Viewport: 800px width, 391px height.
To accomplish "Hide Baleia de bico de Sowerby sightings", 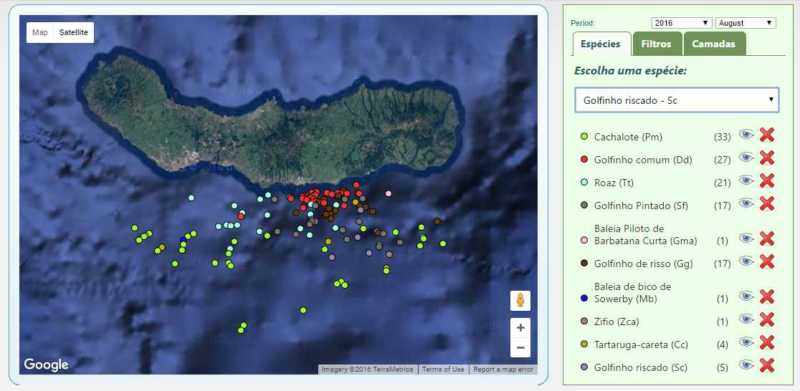I will [746, 296].
